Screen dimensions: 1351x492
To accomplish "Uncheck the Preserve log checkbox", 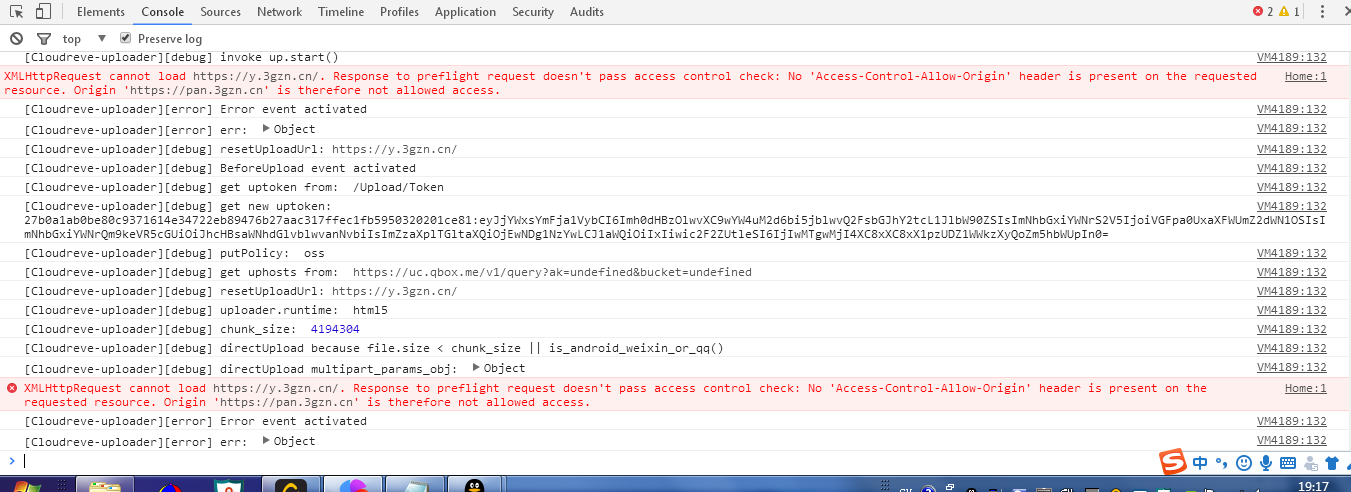I will tap(125, 38).
